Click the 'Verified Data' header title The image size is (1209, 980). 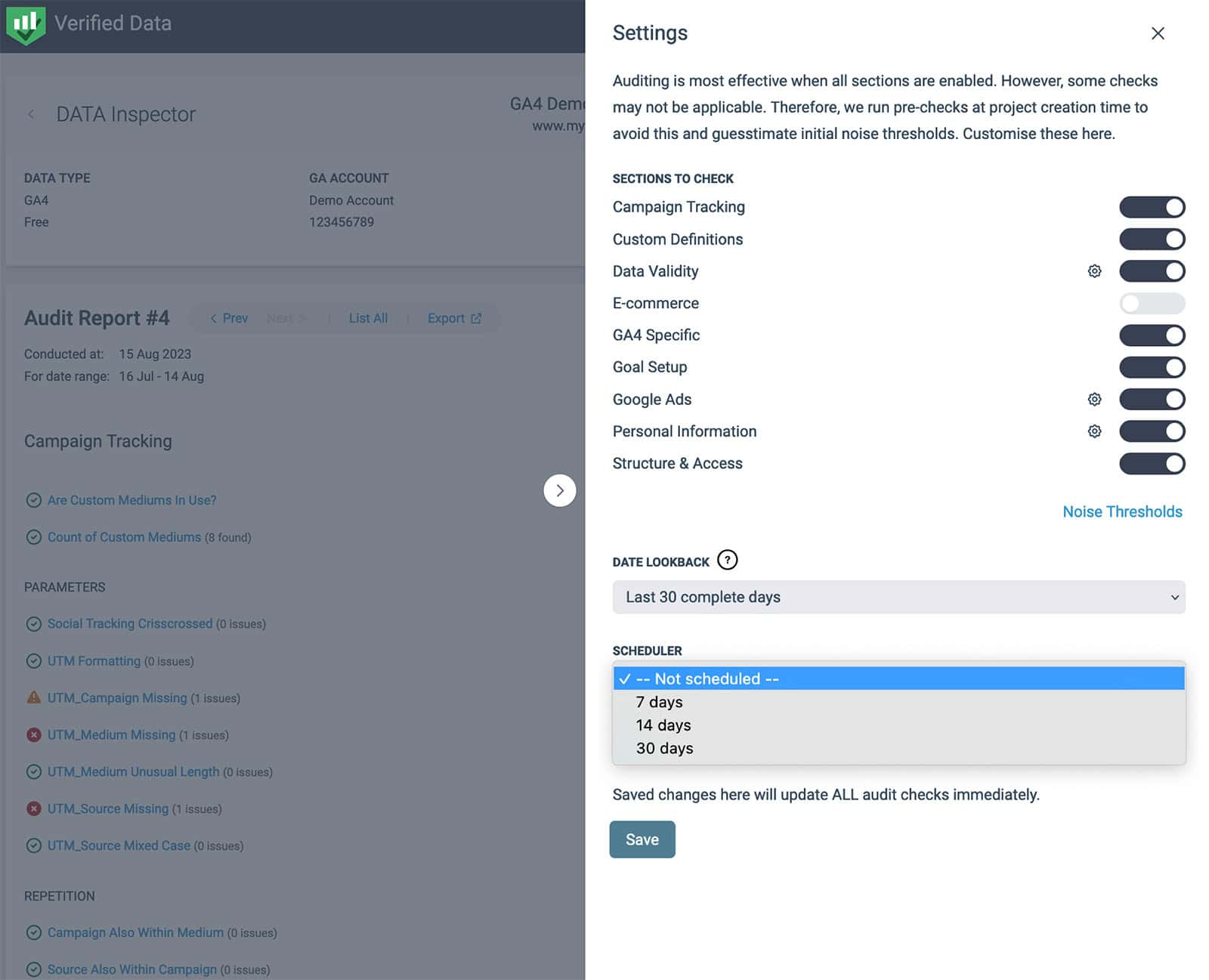[x=113, y=23]
